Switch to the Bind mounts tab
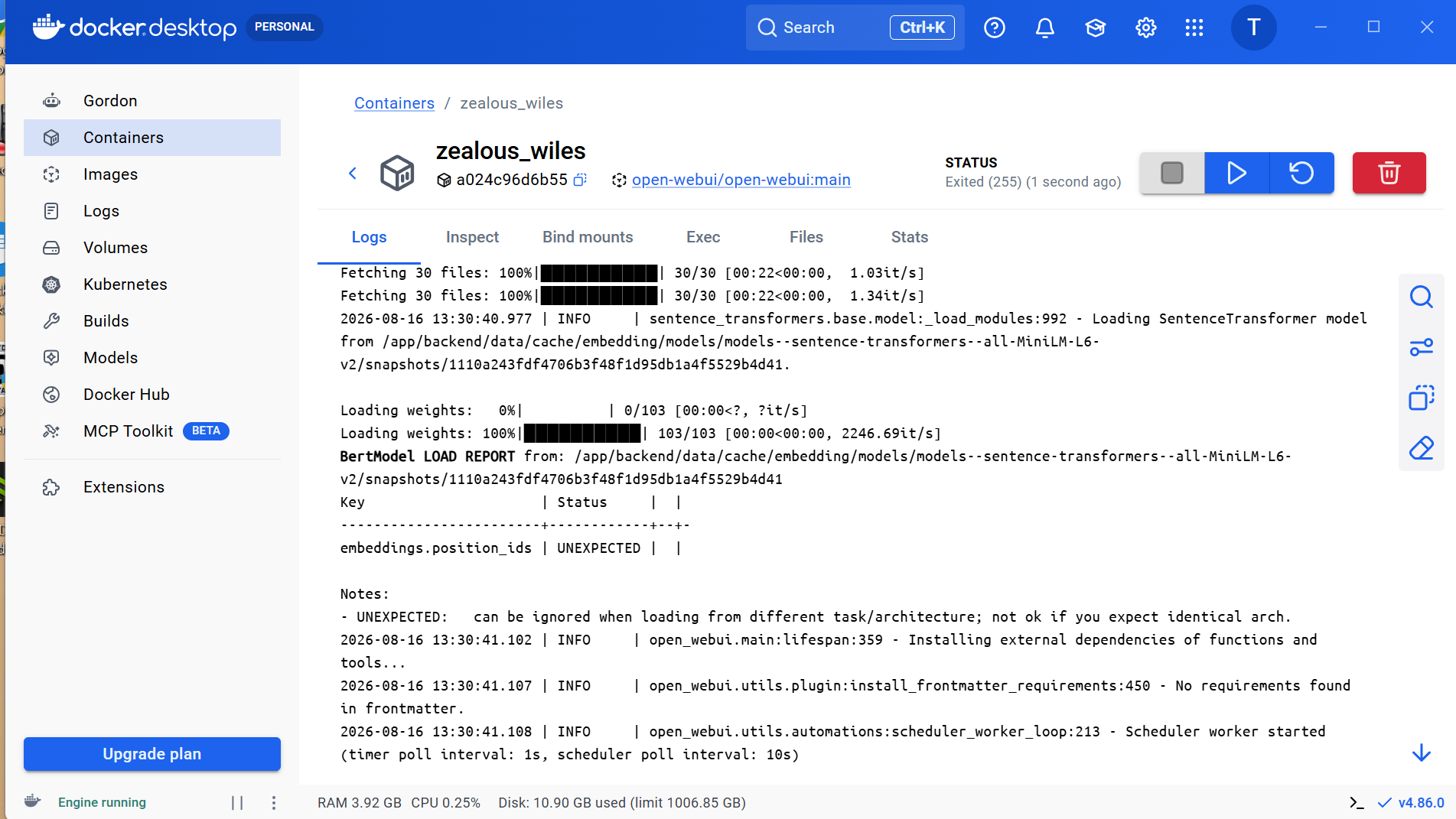This screenshot has height=819, width=1456. (588, 237)
